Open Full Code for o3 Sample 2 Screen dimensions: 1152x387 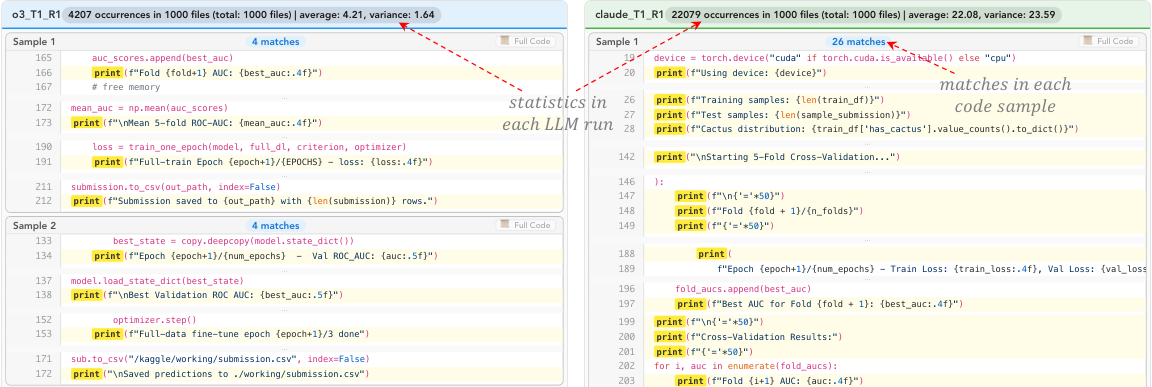point(526,225)
